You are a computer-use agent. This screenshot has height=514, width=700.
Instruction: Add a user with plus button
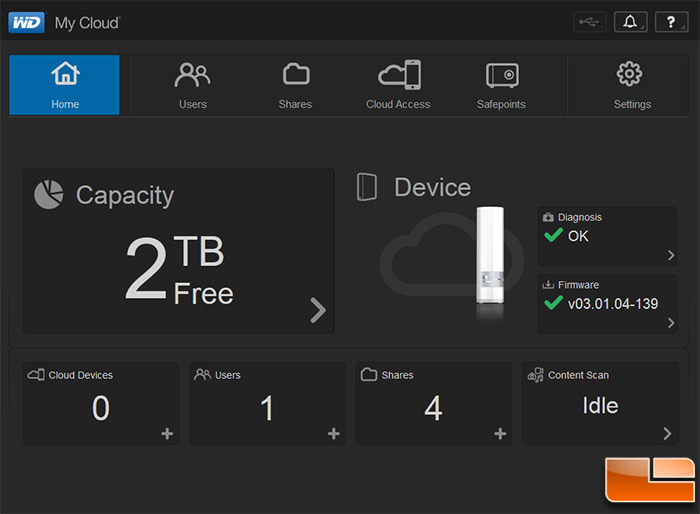(x=333, y=434)
